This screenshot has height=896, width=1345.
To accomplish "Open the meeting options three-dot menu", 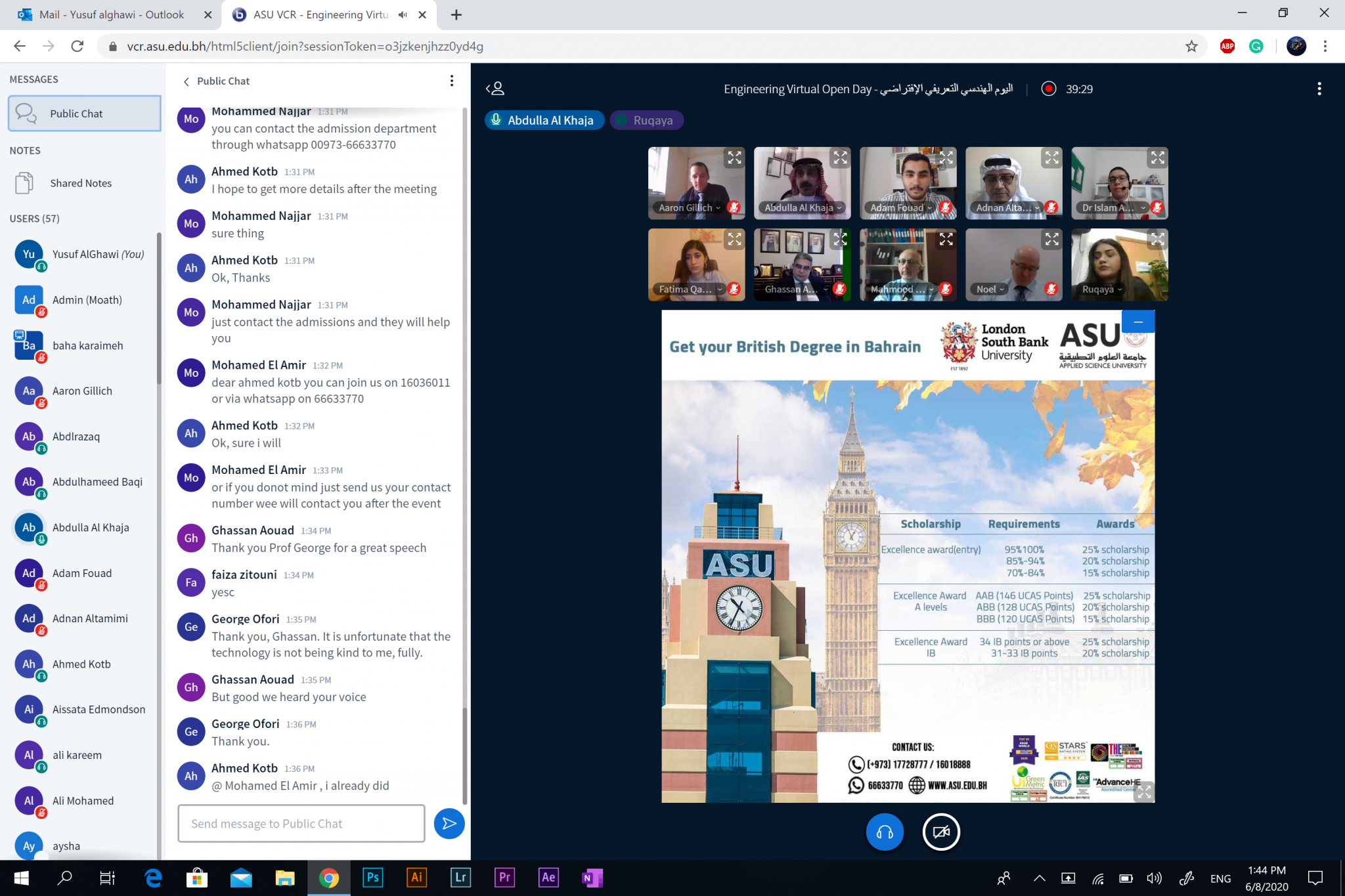I will 1319,89.
